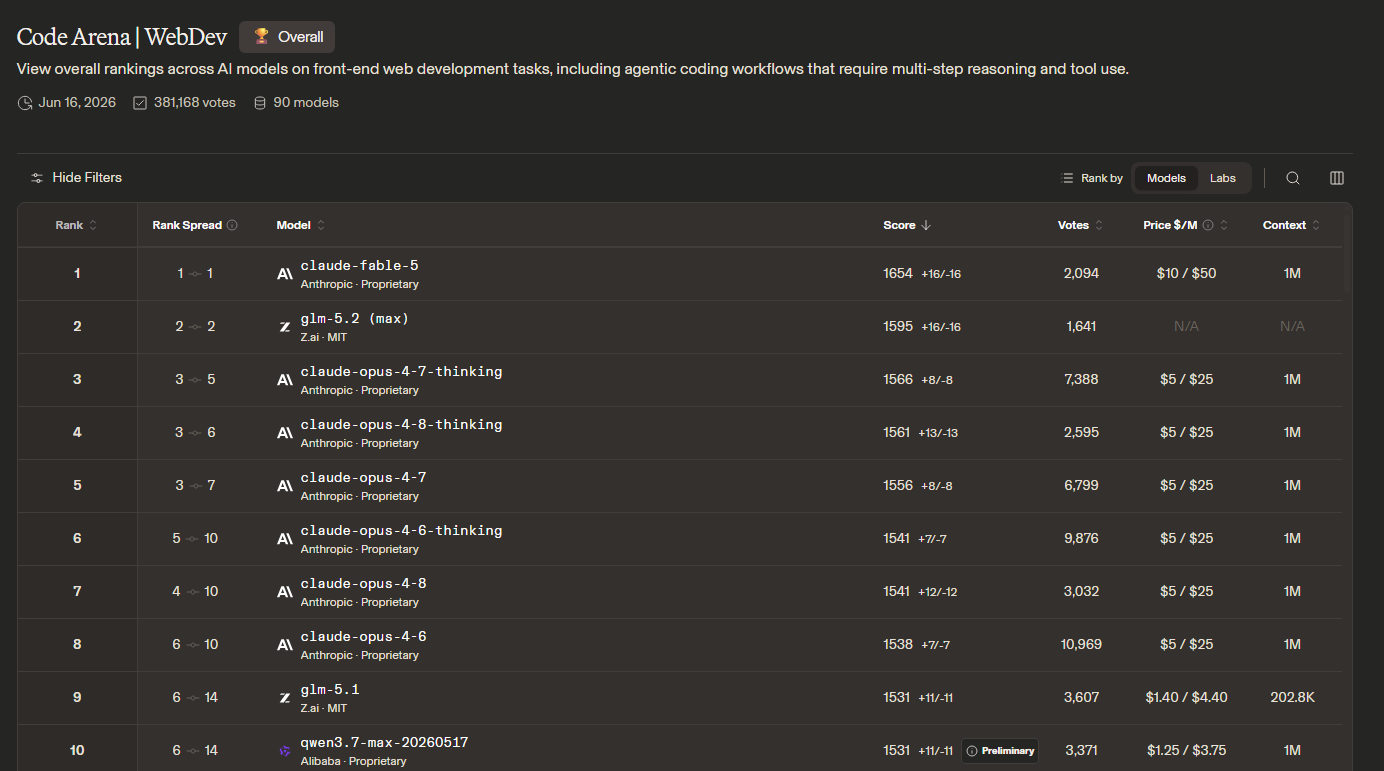Click the Z.ai · MIT label under glm-5.1
This screenshot has width=1384, height=771.
(324, 709)
